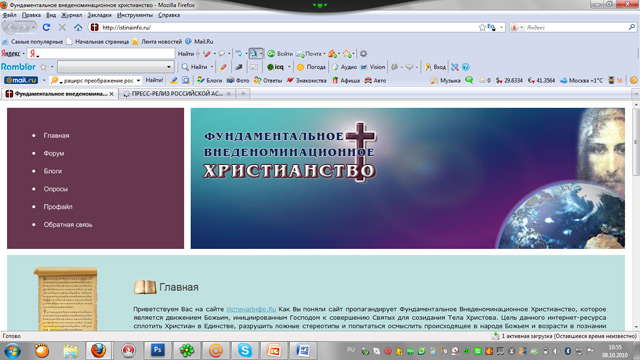This screenshot has height=360, width=640.
Task: Open Самые популярные bookmark
Action: (x=33, y=42)
